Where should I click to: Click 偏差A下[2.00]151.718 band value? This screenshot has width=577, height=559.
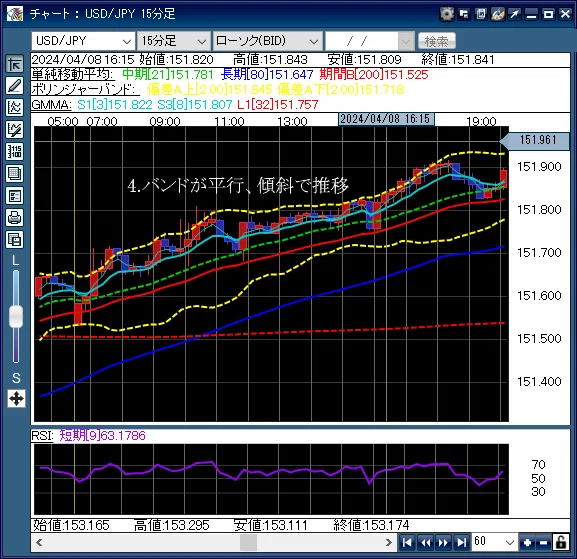point(340,89)
